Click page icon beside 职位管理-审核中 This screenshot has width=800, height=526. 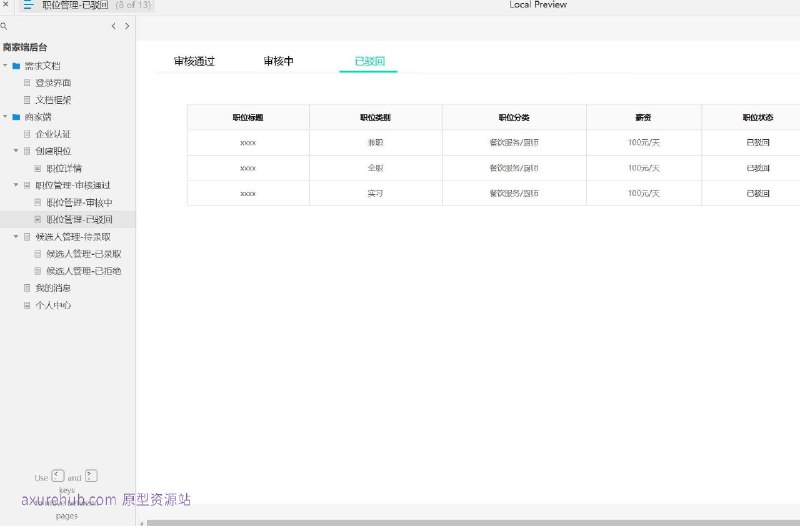tap(38, 203)
